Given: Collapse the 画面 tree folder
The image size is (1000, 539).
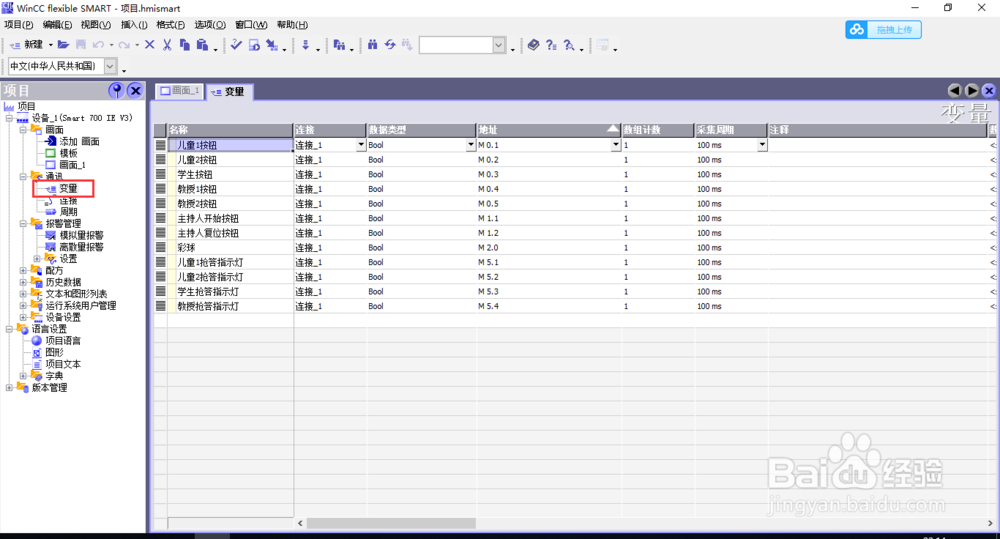Looking at the screenshot, I should [23, 129].
